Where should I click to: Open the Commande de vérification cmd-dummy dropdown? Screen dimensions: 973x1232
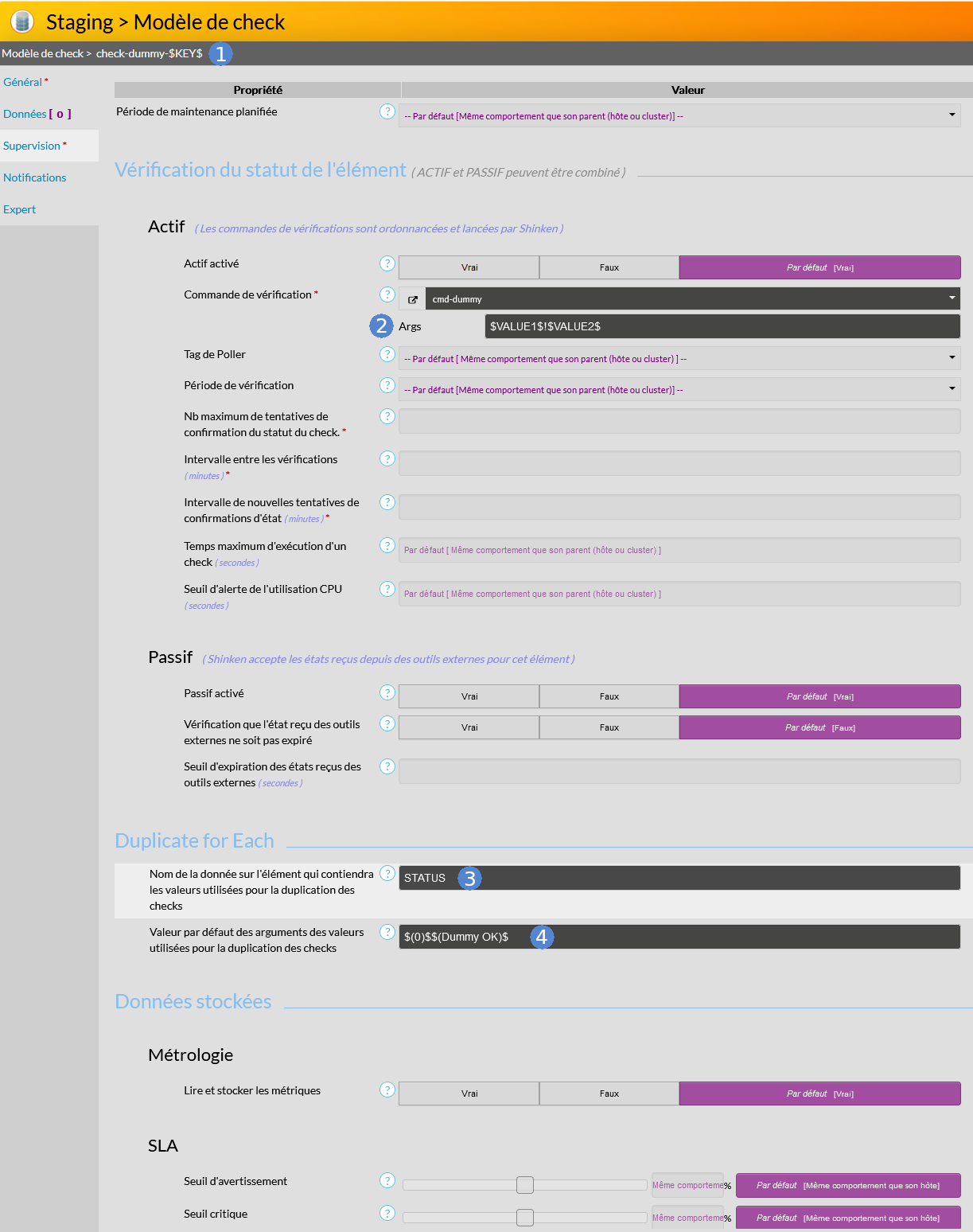[692, 298]
